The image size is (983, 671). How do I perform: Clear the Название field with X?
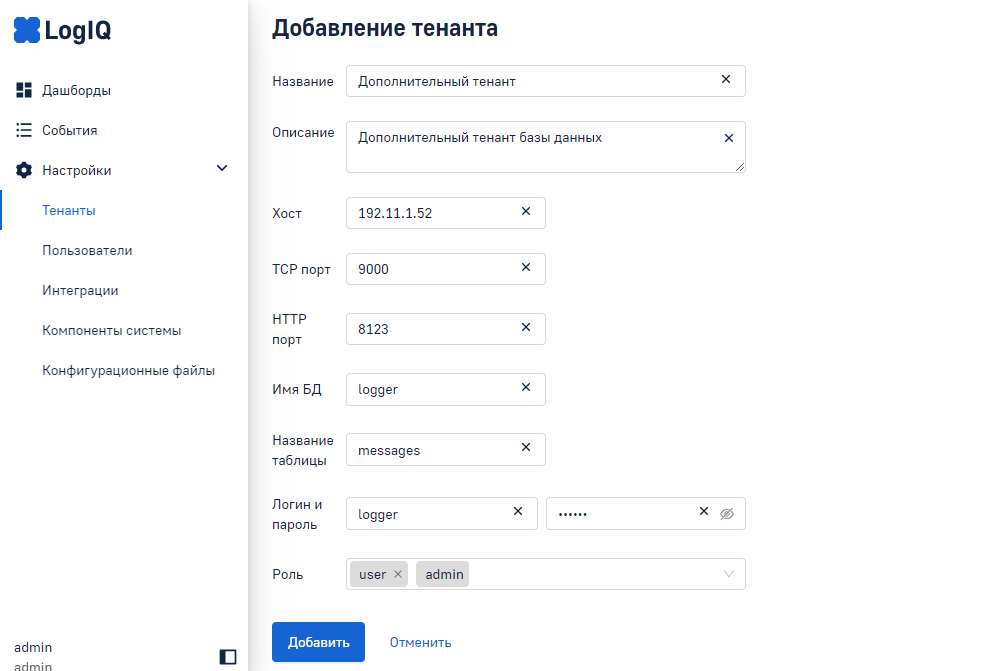[x=726, y=80]
